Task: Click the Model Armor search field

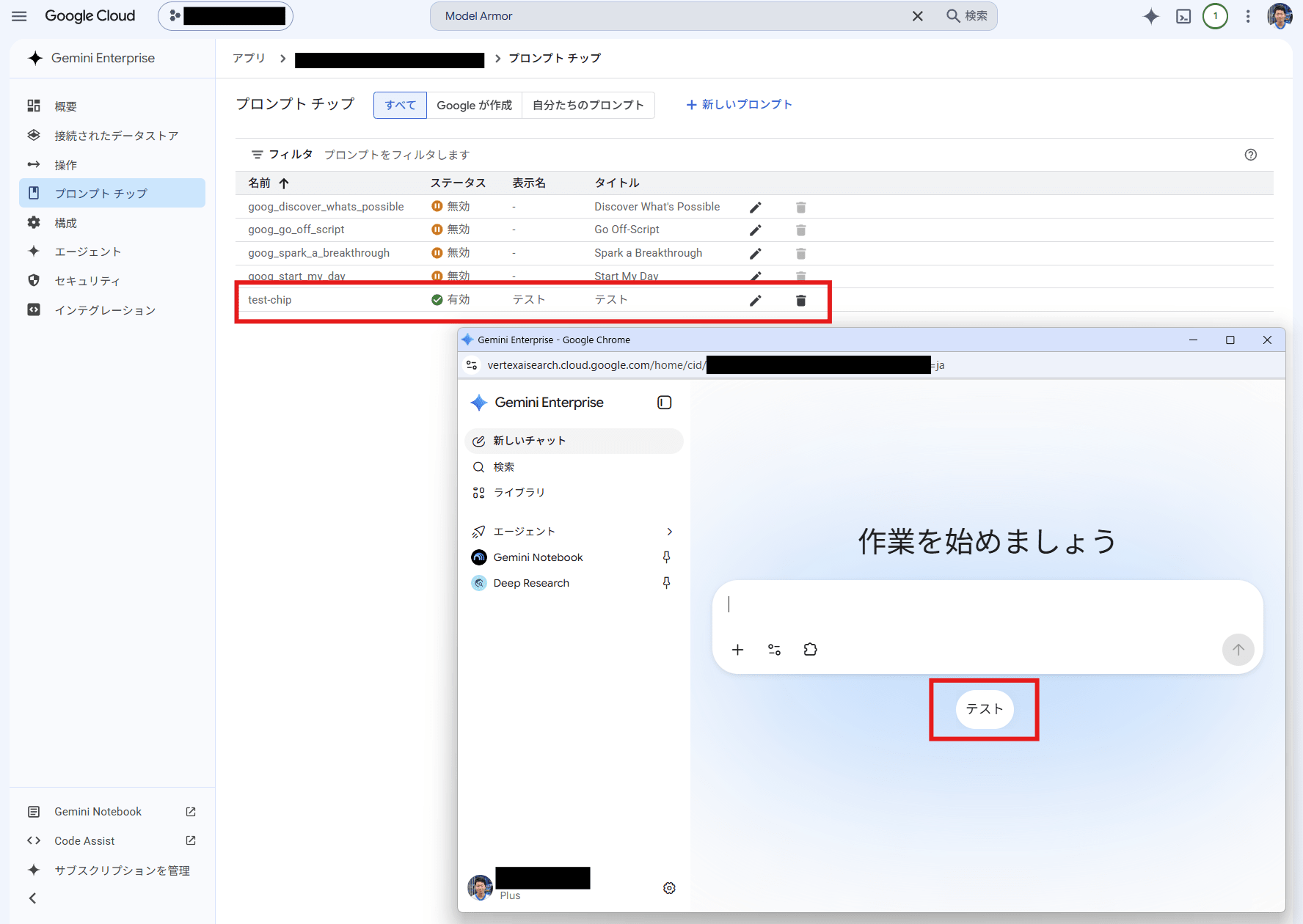Action: (671, 16)
